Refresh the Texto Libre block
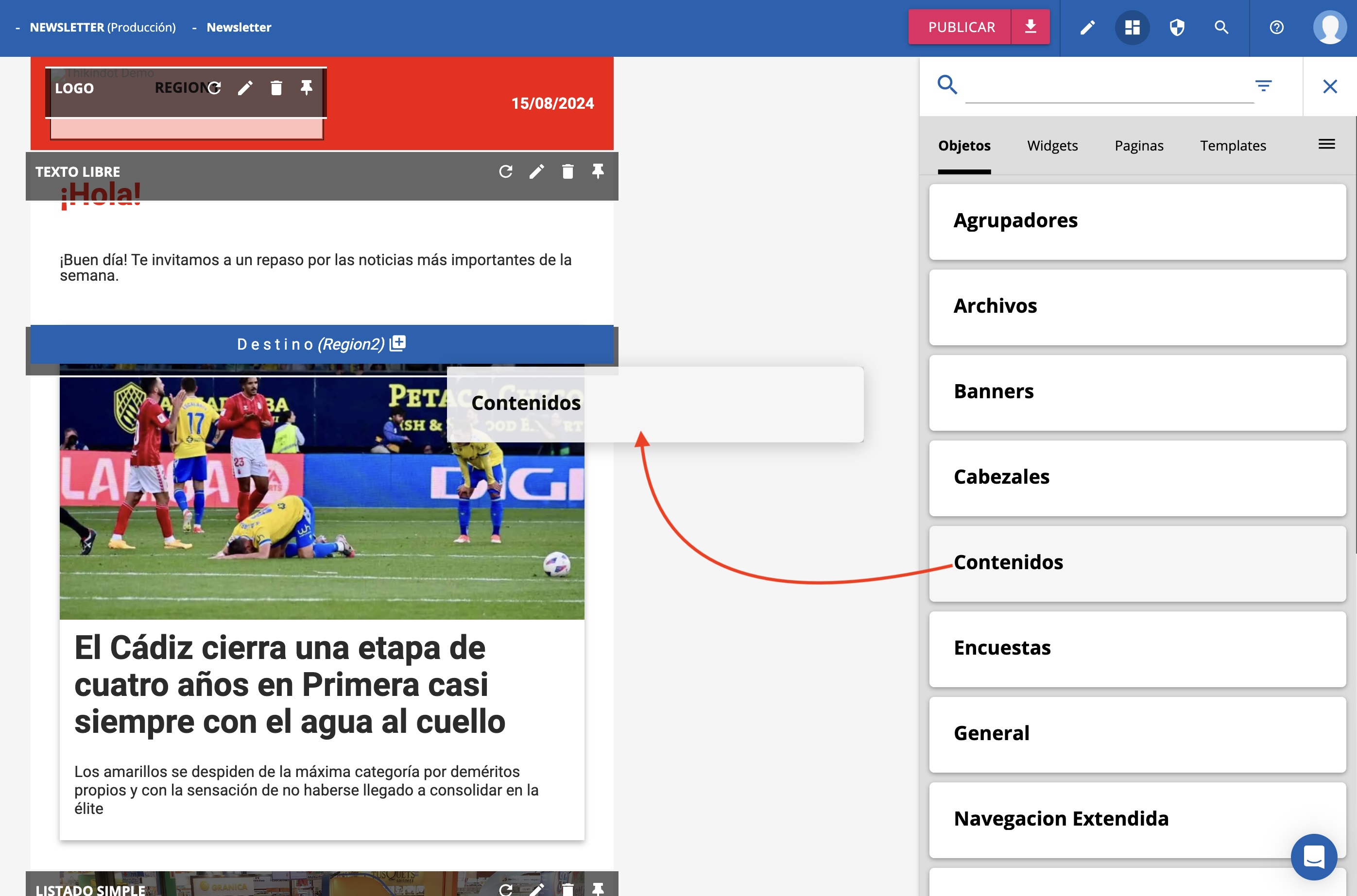Screen dimensions: 1357x896 505,171
